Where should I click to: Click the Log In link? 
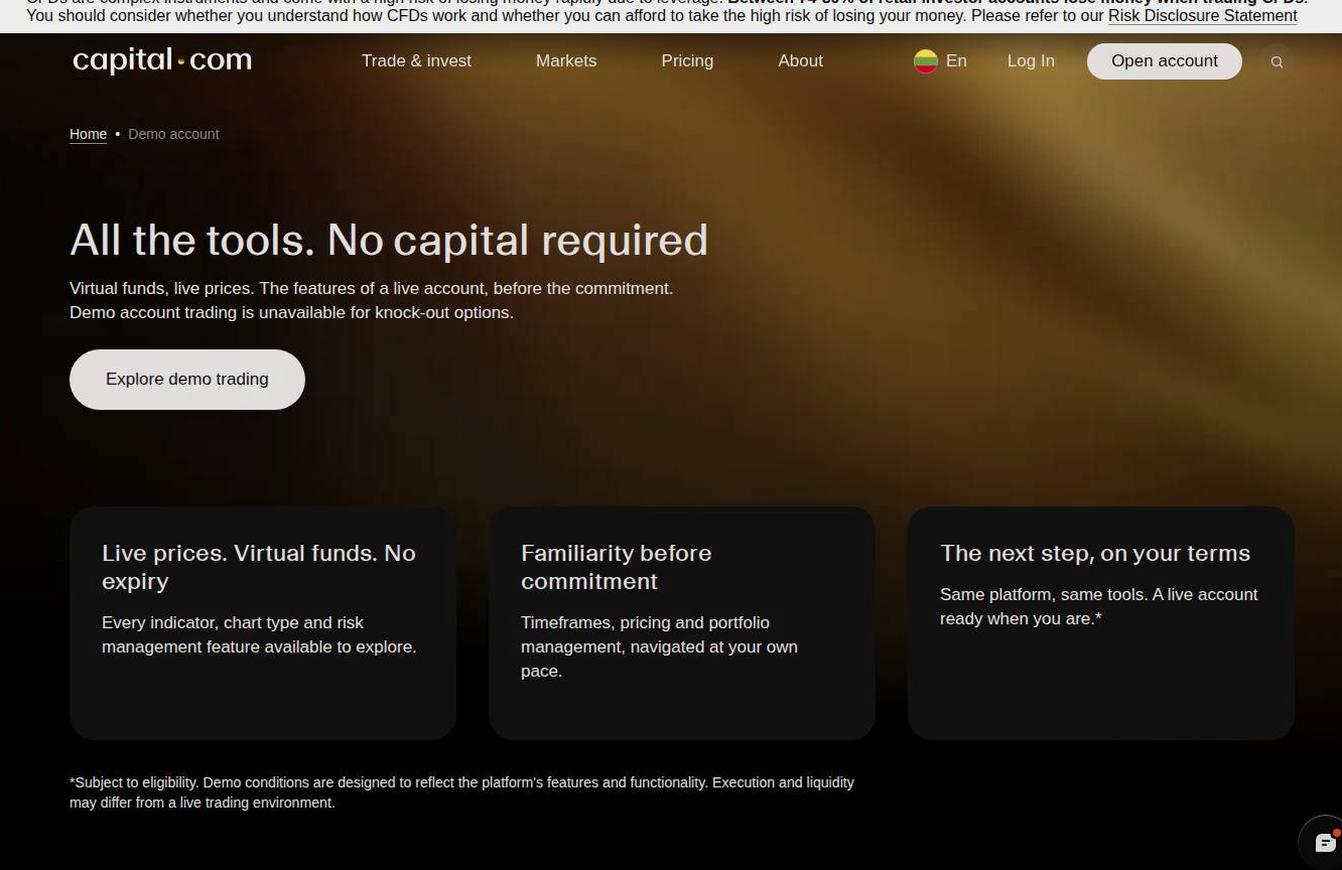[x=1030, y=61]
